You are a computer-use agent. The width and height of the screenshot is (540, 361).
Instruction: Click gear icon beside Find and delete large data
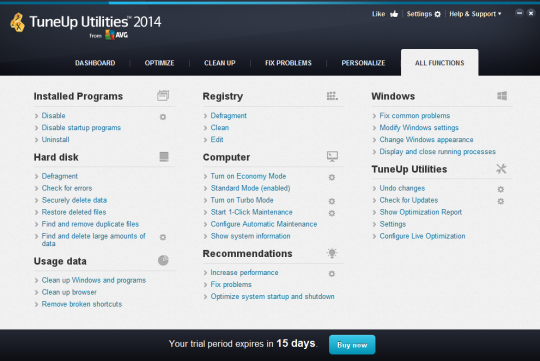pos(163,237)
